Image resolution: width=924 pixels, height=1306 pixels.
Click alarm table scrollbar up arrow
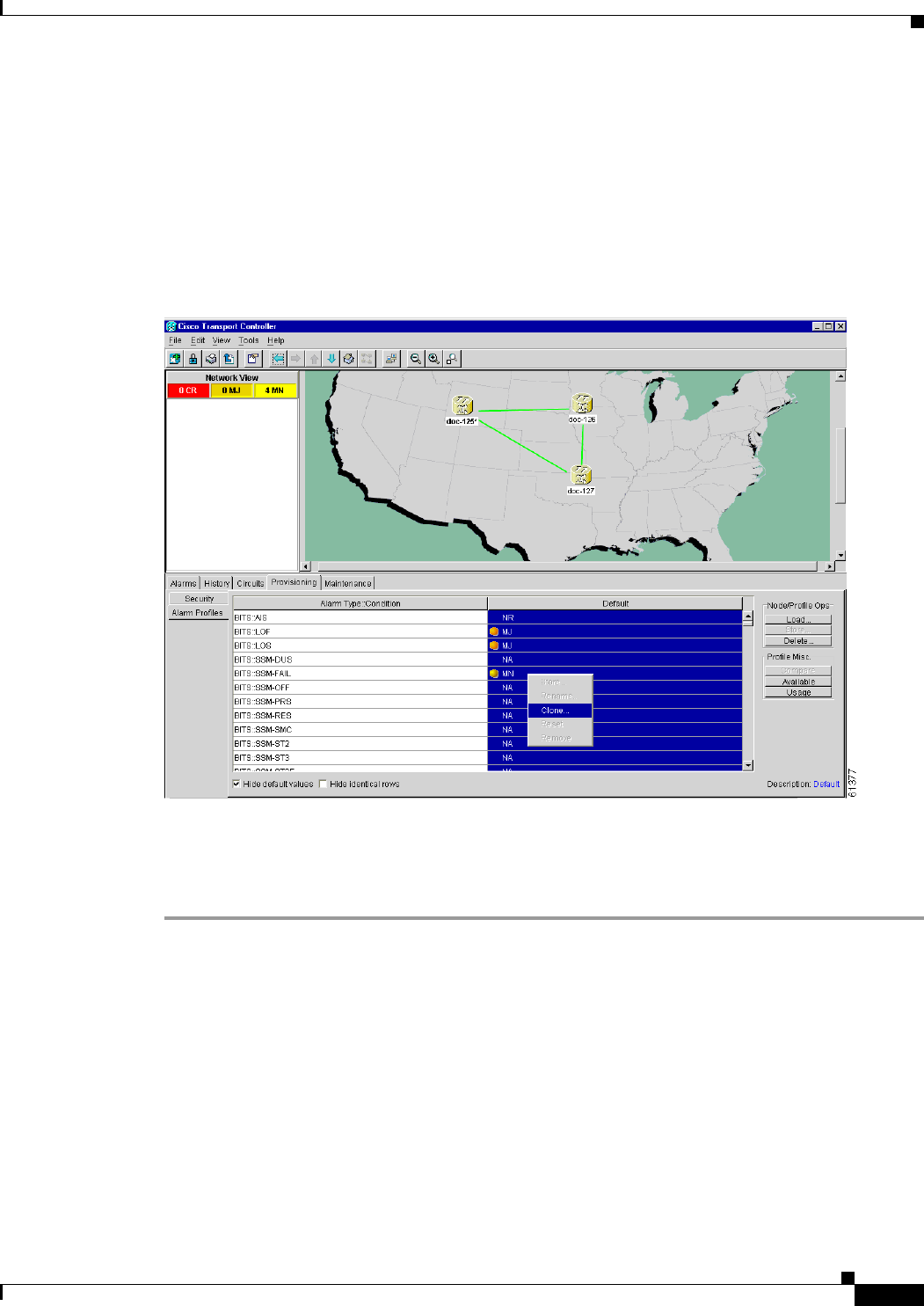pyautogui.click(x=748, y=617)
